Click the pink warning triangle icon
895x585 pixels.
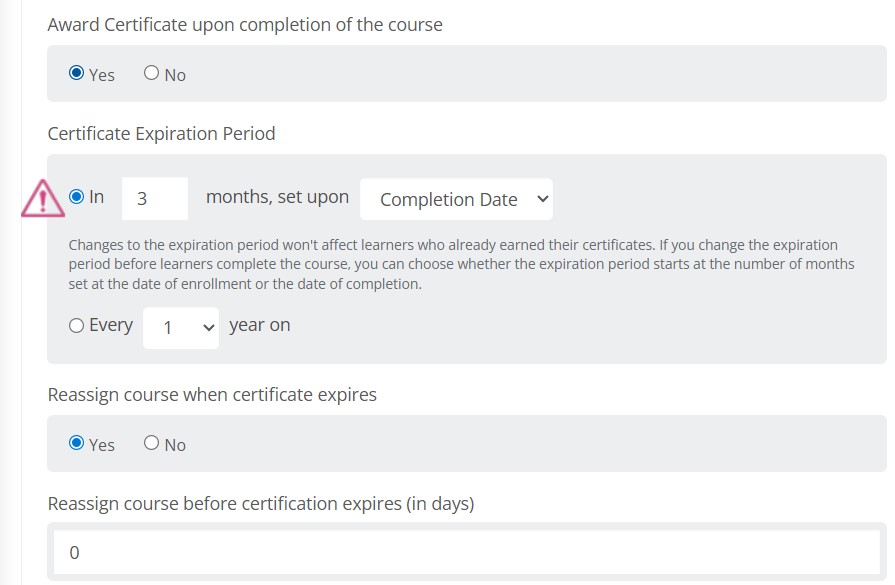(43, 199)
